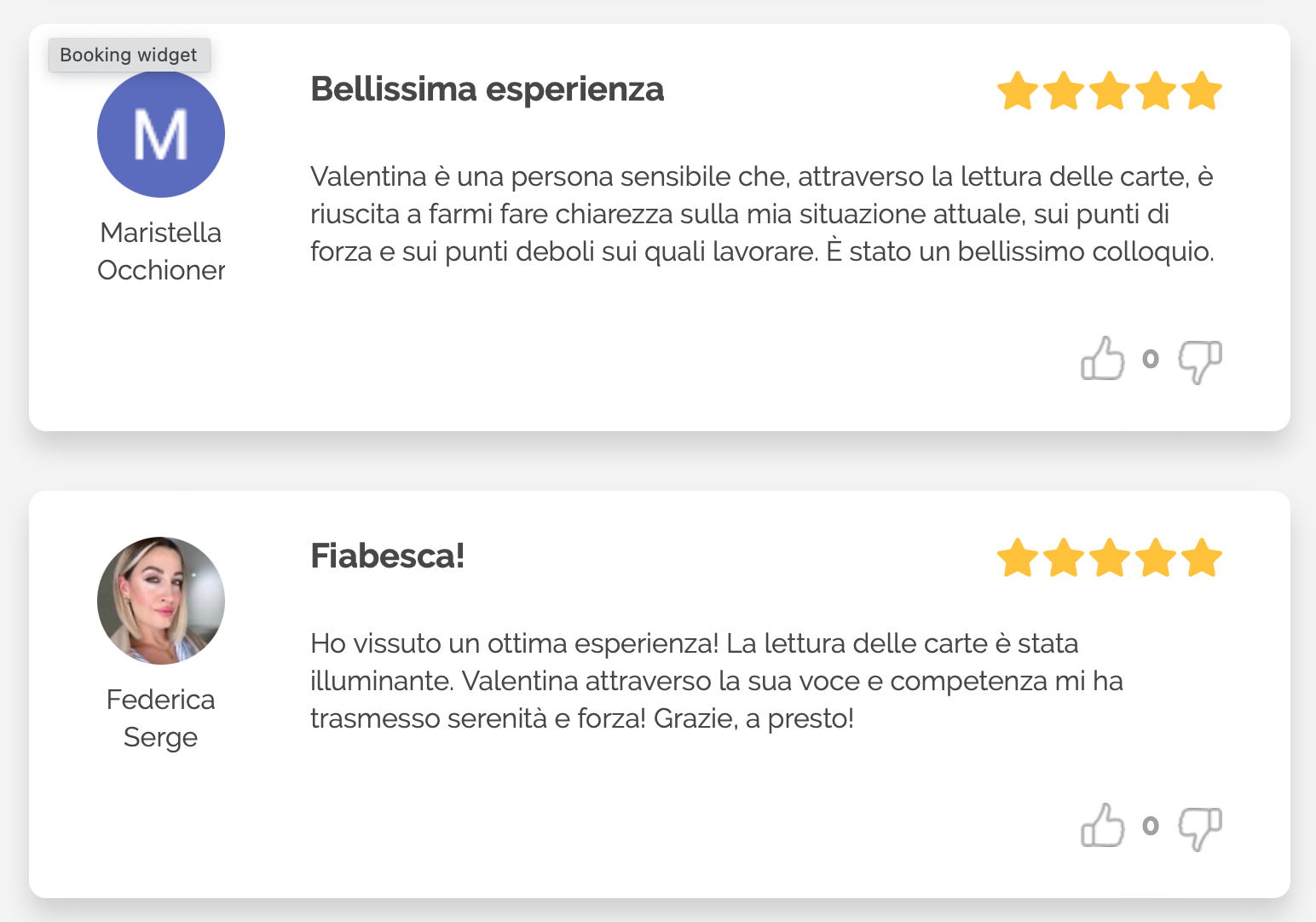Viewport: 1316px width, 922px height.
Task: Click the middle star of Bellissima esperienza rating
Action: pos(1110,91)
